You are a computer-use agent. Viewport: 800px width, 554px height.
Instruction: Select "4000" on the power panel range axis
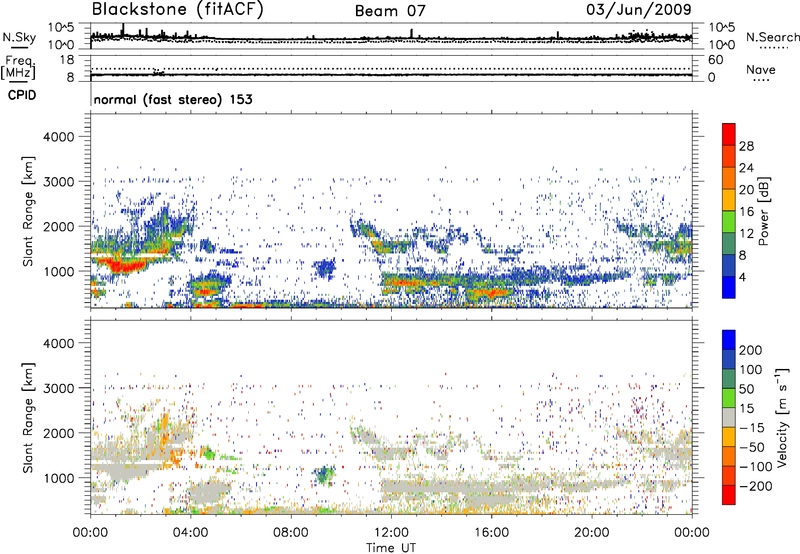click(59, 137)
